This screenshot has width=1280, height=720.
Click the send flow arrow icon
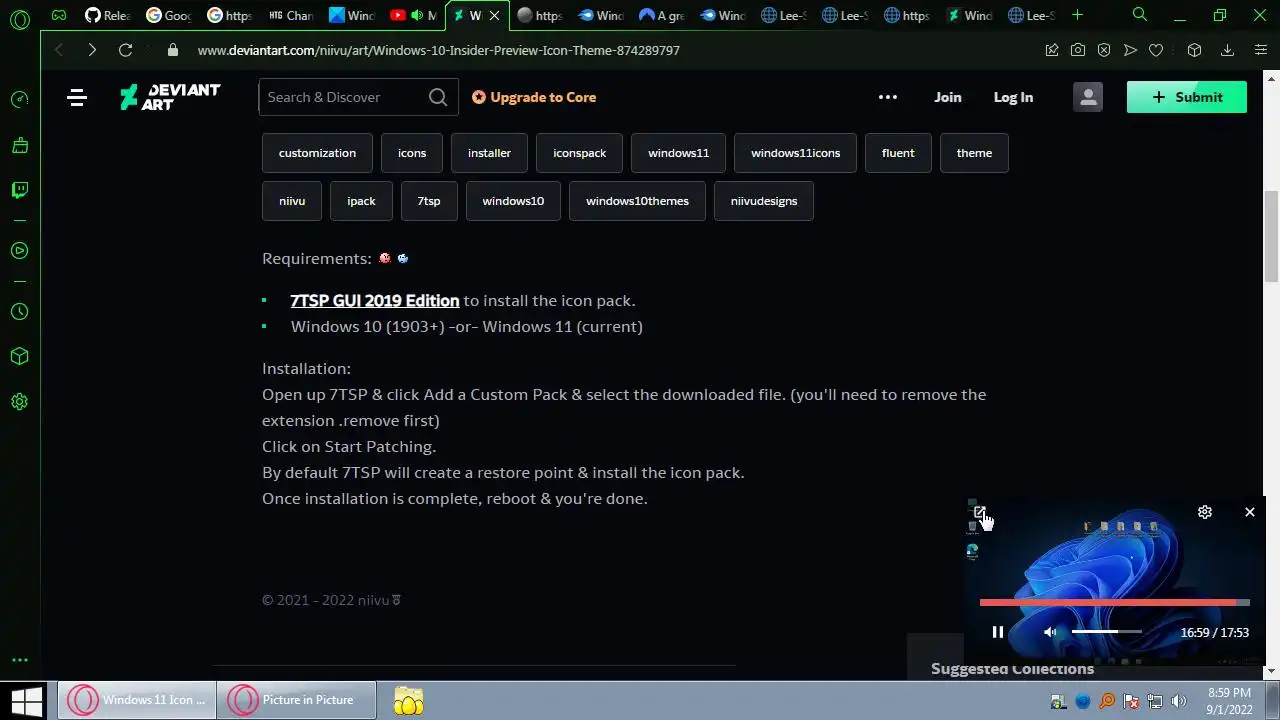click(x=1130, y=50)
